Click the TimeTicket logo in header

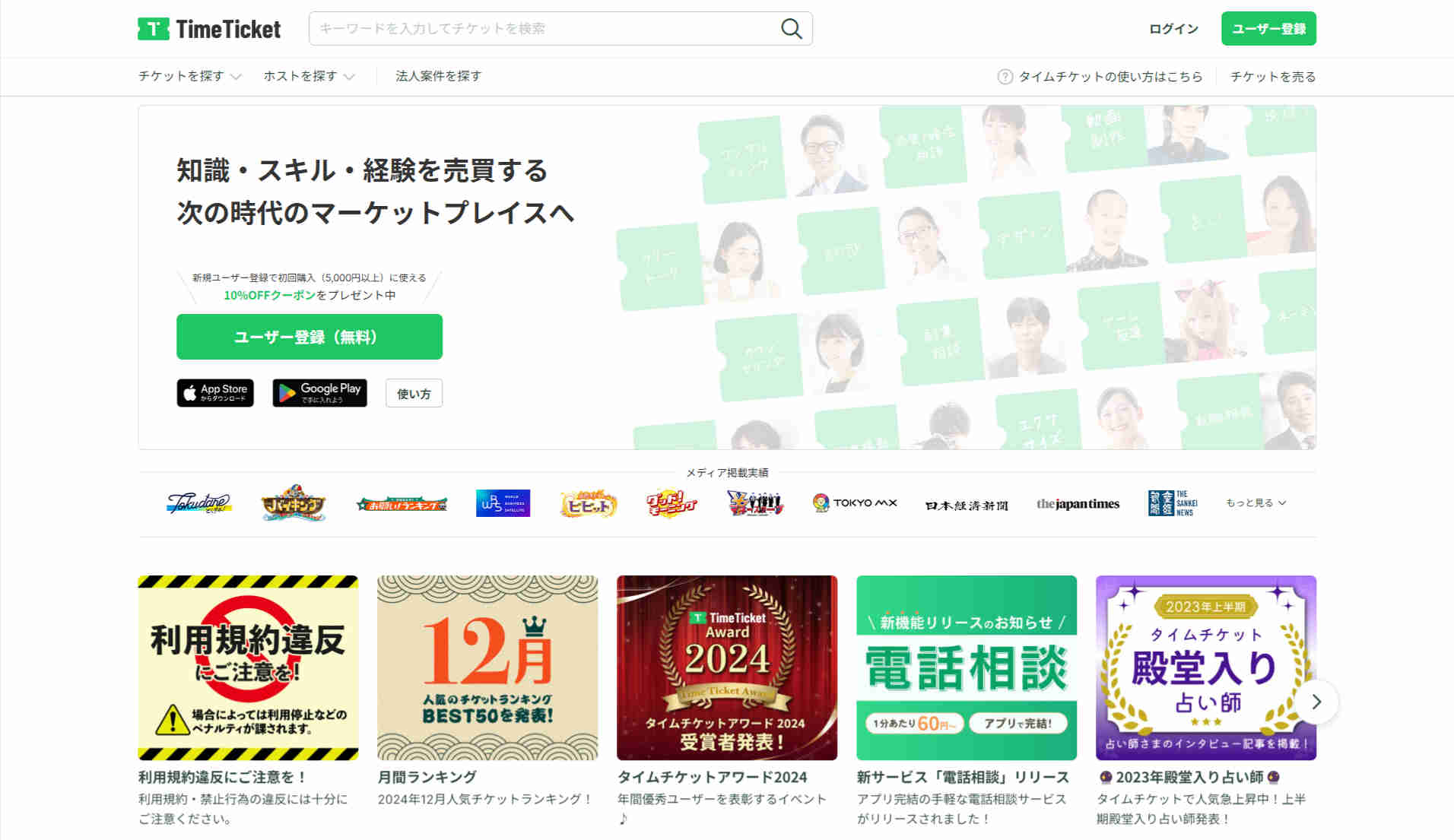tap(209, 29)
